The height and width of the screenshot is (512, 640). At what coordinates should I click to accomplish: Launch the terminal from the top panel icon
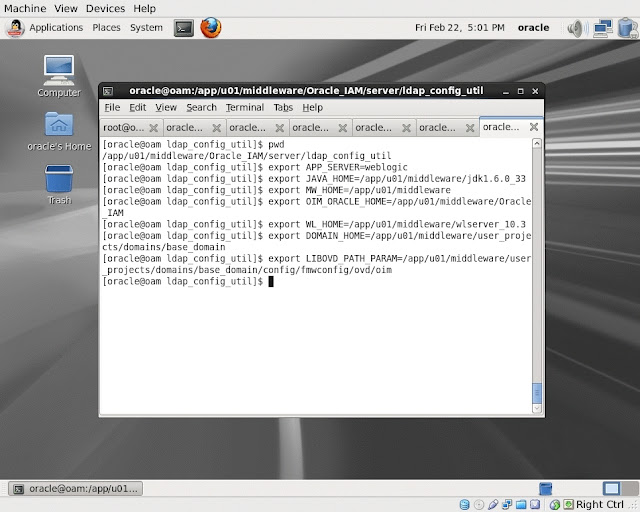[x=184, y=28]
